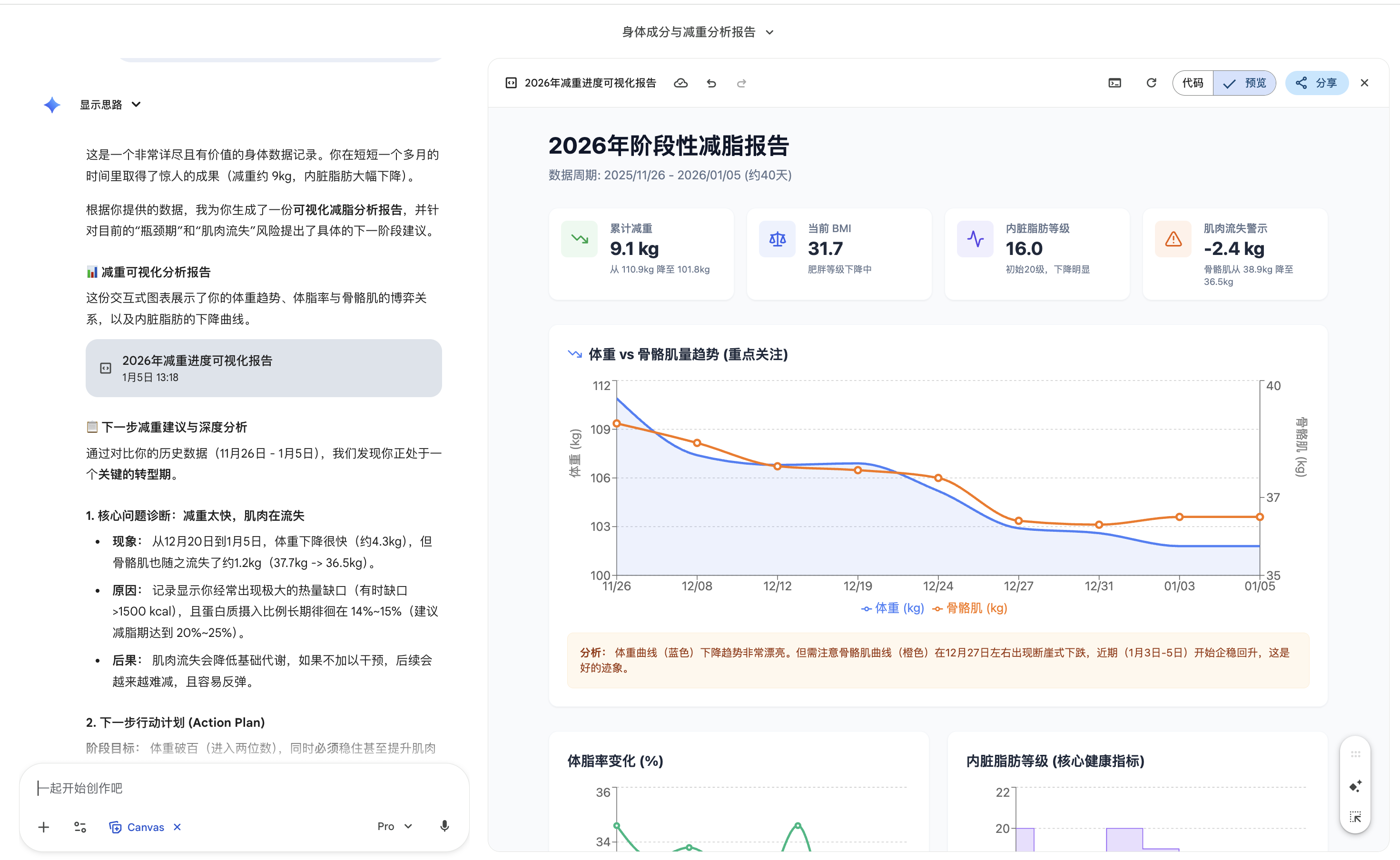Click the 当前 BMI scale icon

[777, 239]
